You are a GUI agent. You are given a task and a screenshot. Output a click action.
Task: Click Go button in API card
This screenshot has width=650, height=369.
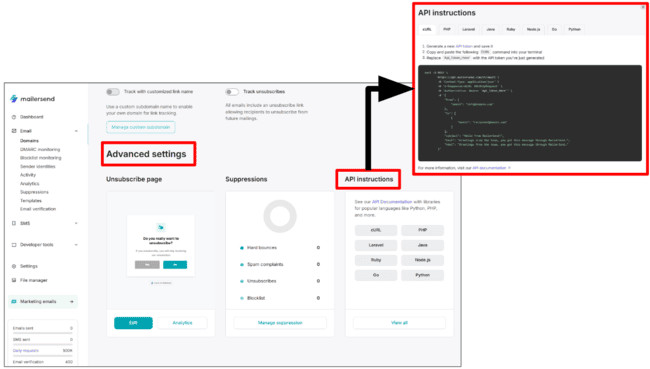(x=376, y=275)
